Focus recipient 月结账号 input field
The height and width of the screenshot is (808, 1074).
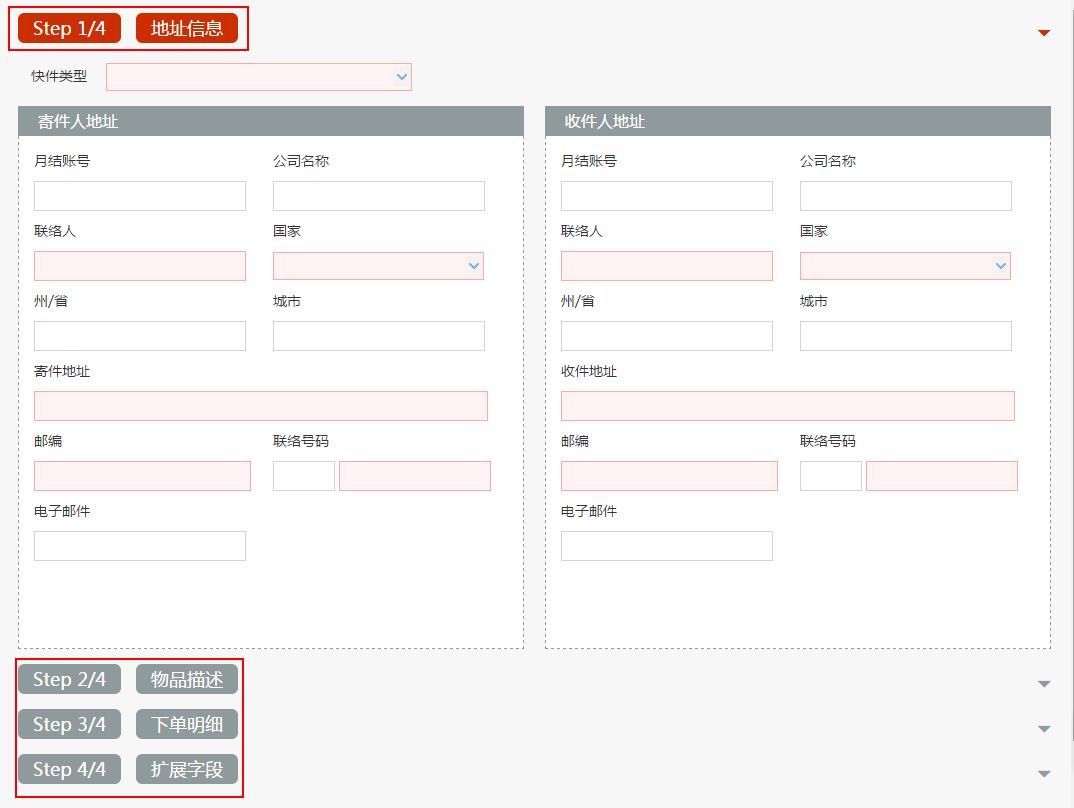point(666,196)
